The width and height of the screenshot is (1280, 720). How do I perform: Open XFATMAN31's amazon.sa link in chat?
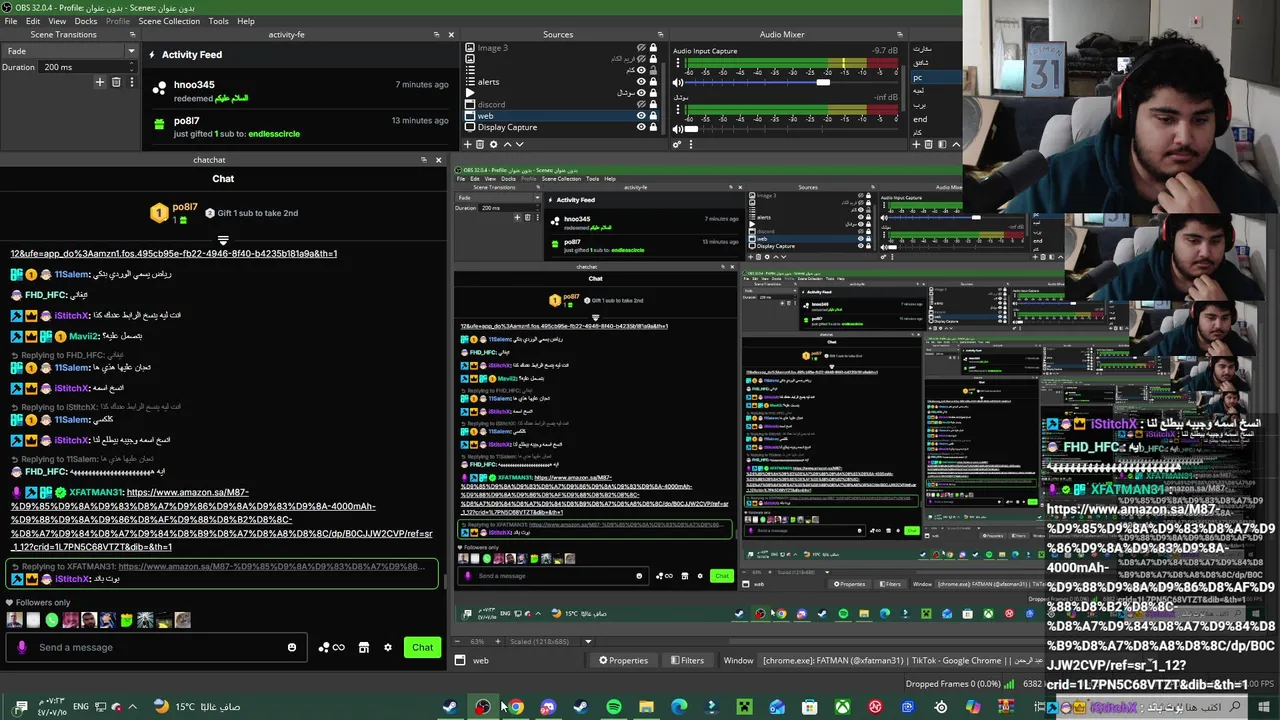click(x=222, y=519)
